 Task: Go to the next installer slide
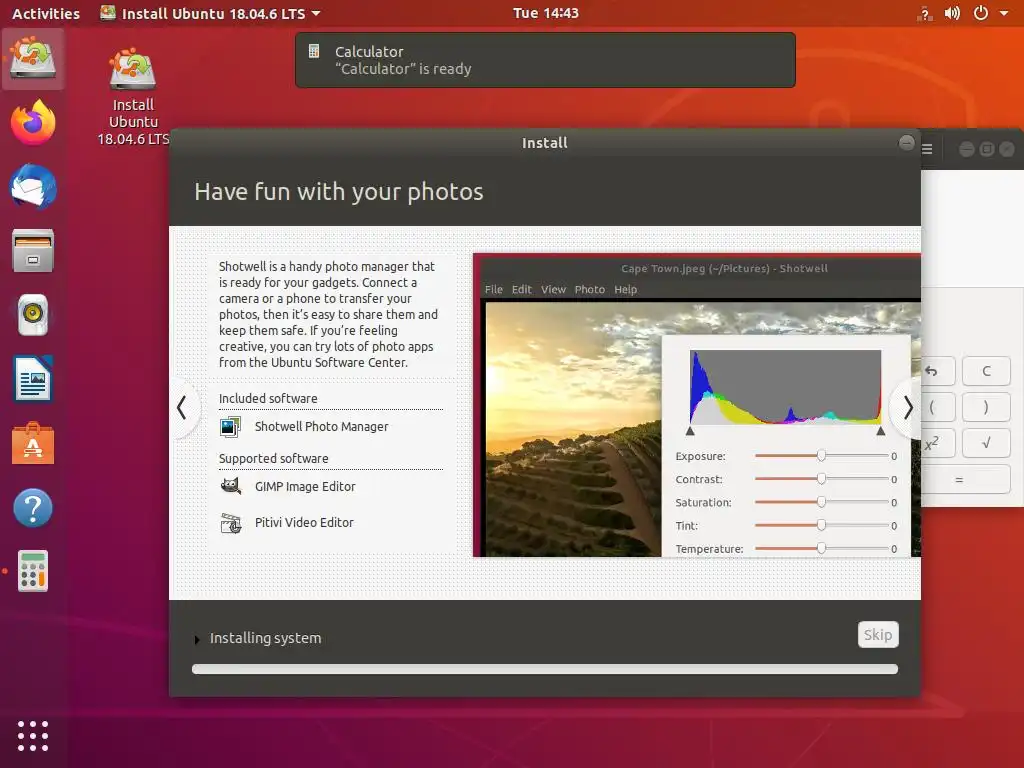pos(907,408)
